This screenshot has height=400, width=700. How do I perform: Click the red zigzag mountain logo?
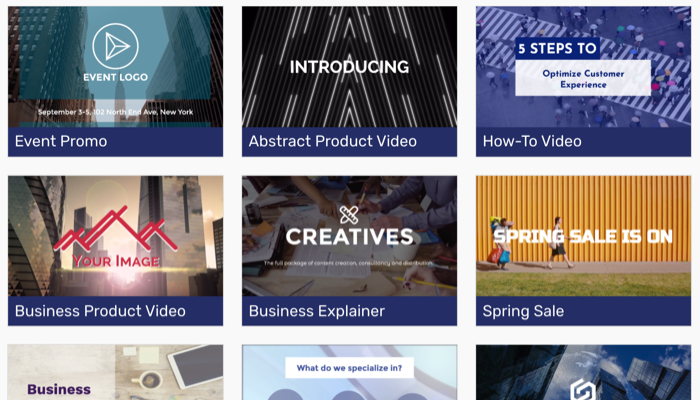116,229
